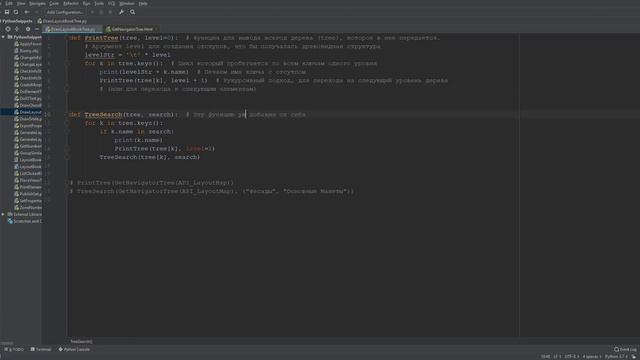Click the expand/collapse all icon in Project panel header
Image resolution: width=640 pixels, height=360 pixels.
pyautogui.click(x=17, y=29)
